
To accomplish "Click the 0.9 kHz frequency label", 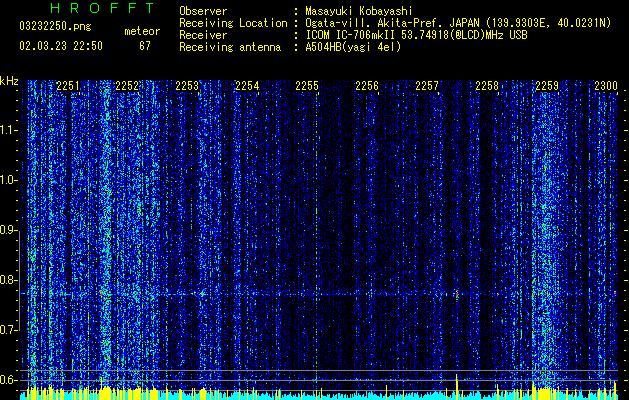I will click(x=8, y=230).
